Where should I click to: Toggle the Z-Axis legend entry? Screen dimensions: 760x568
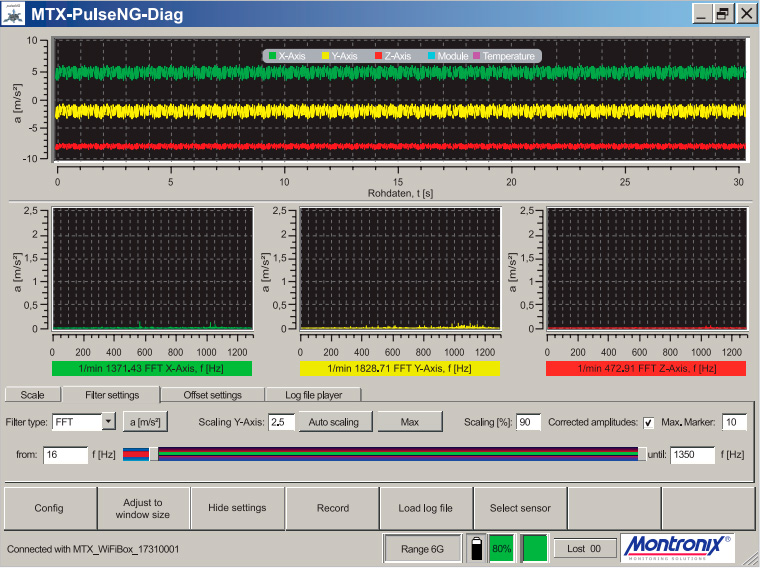[392, 56]
